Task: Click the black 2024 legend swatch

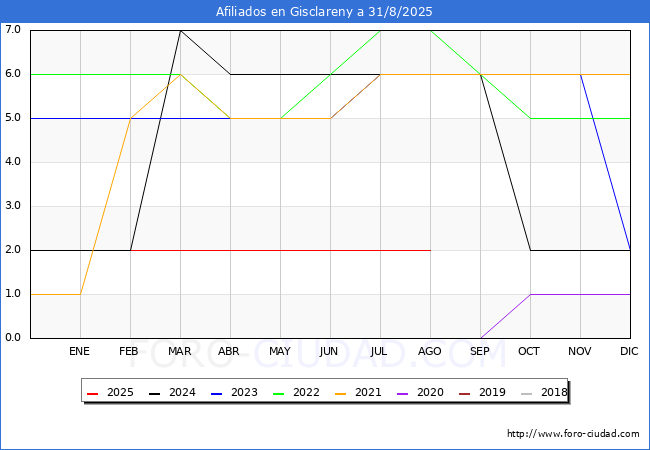Action: (x=154, y=394)
